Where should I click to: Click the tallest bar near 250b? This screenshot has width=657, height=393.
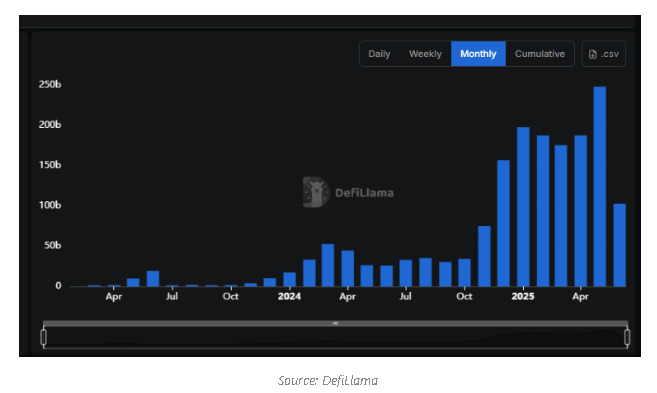(x=600, y=186)
